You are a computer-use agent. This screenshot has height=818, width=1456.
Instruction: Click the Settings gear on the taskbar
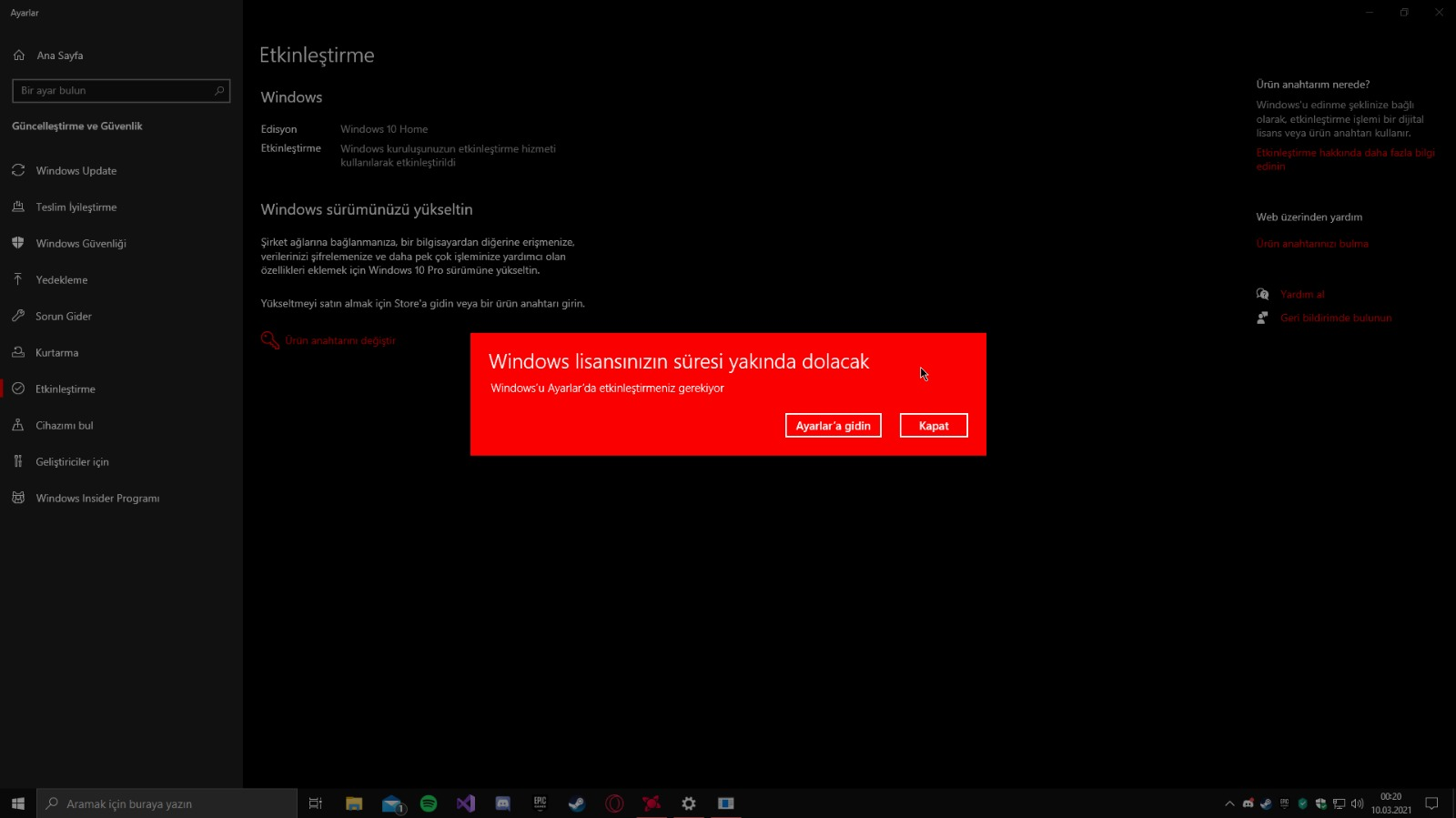[x=689, y=803]
